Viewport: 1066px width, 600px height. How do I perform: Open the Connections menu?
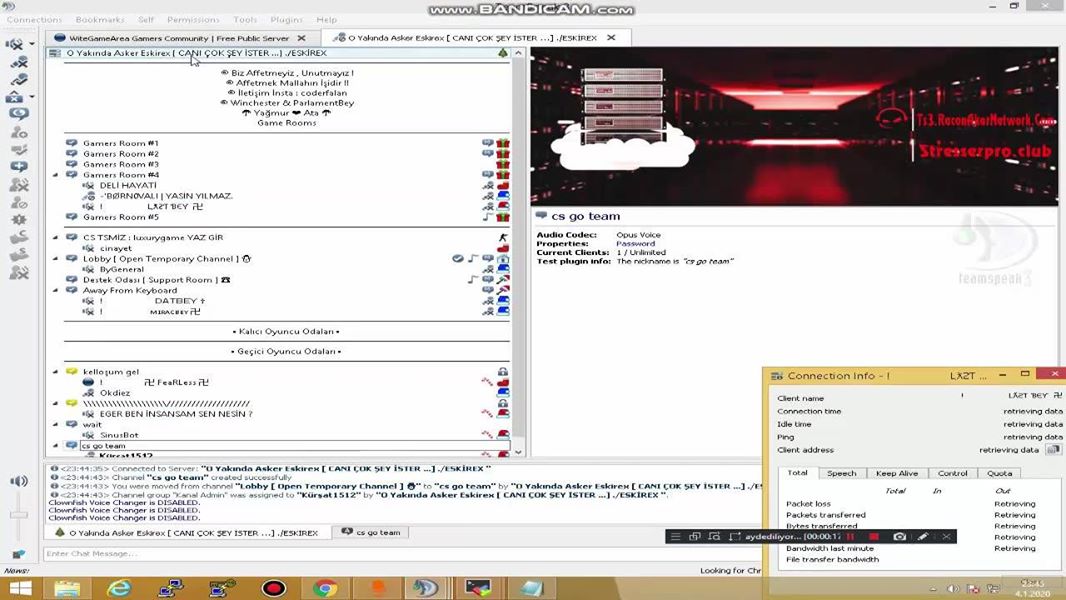[34, 20]
